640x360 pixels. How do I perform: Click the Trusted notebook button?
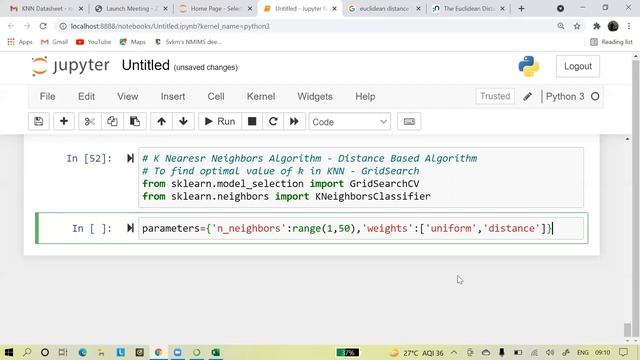pyautogui.click(x=495, y=96)
